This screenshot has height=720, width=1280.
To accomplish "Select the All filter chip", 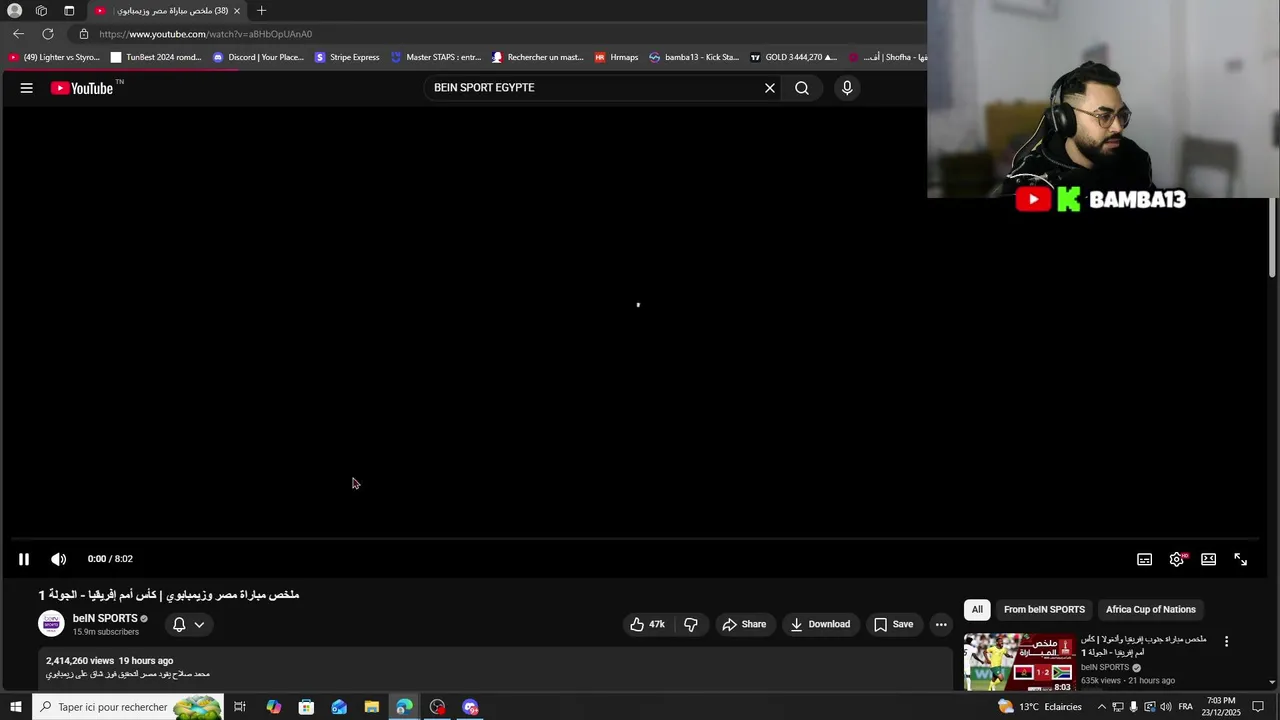I will [977, 609].
